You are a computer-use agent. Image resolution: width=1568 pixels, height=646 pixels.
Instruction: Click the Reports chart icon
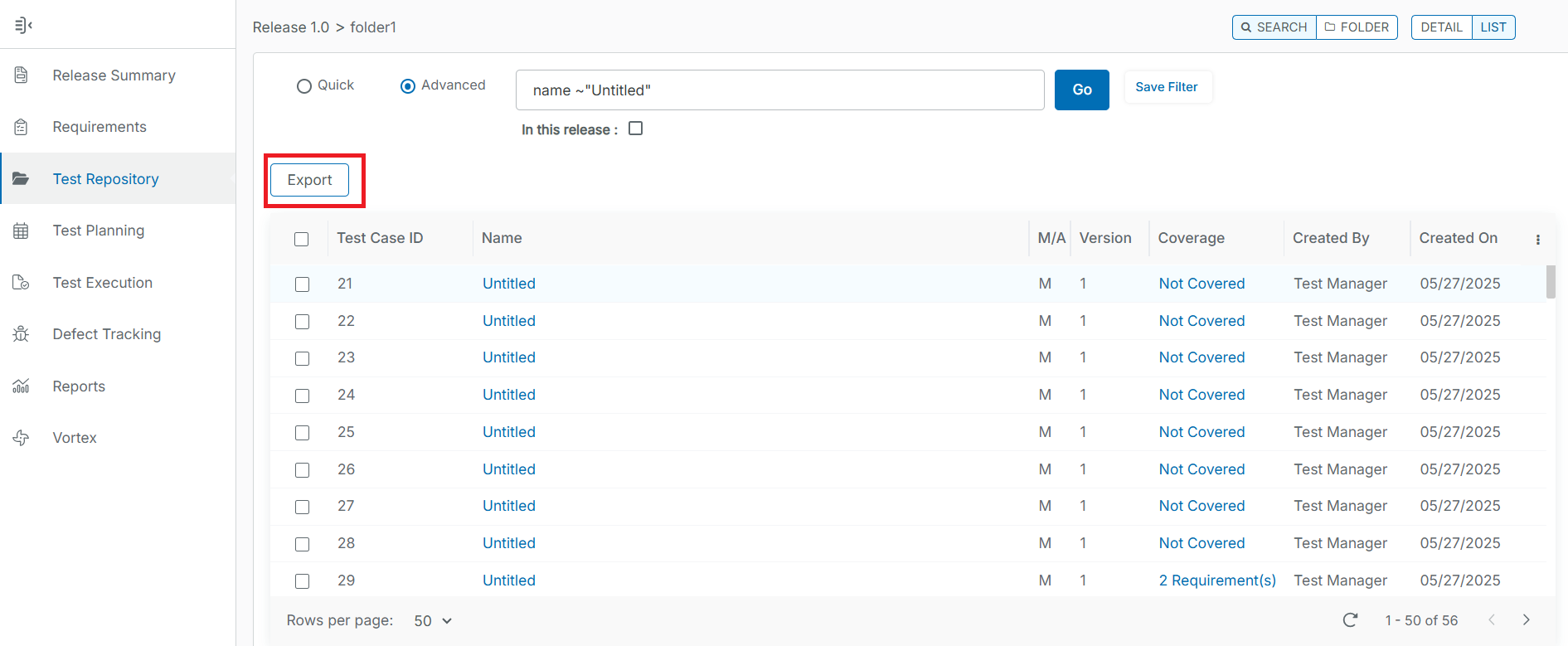tap(22, 386)
